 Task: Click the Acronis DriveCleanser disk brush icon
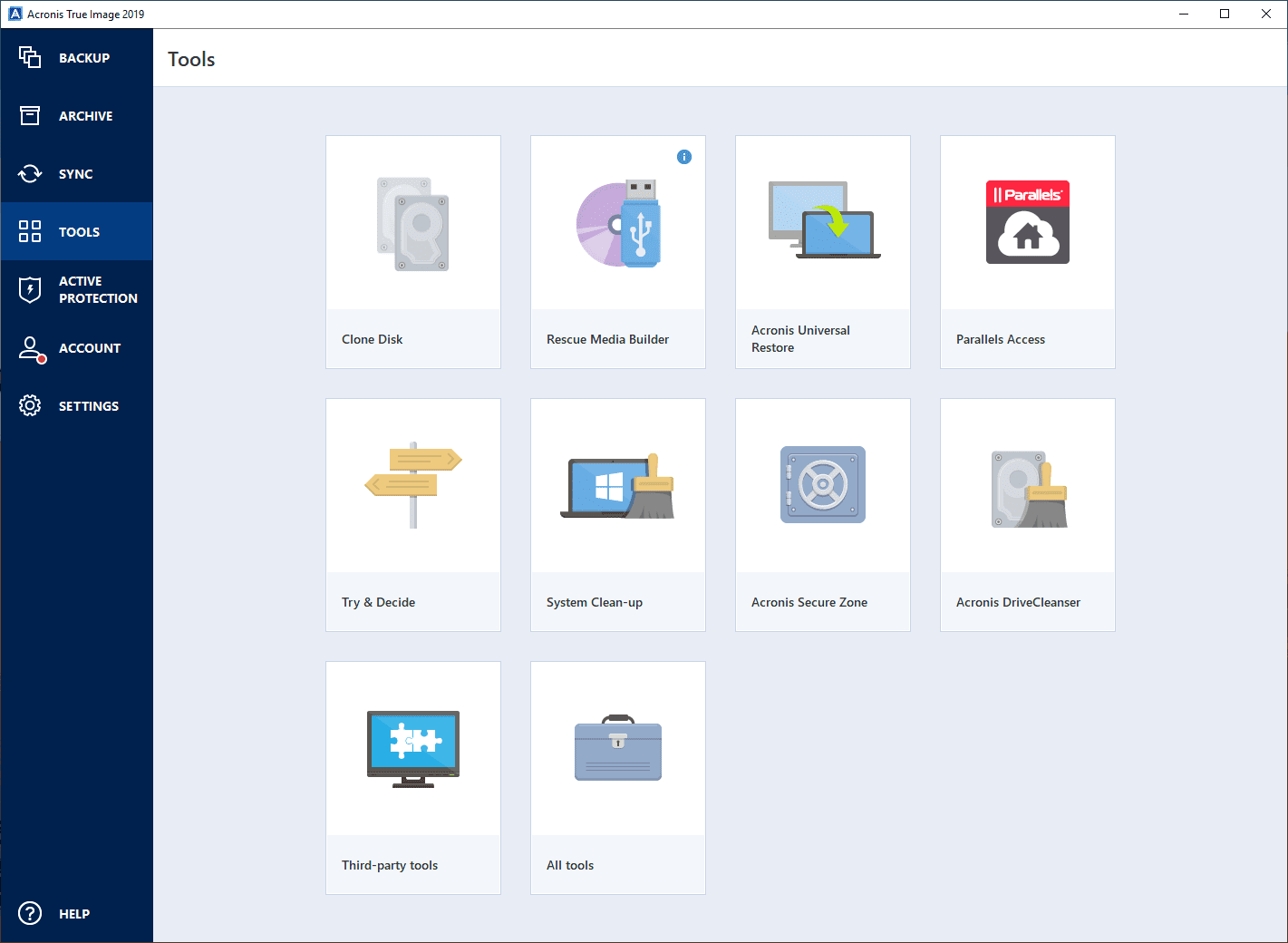(1030, 490)
